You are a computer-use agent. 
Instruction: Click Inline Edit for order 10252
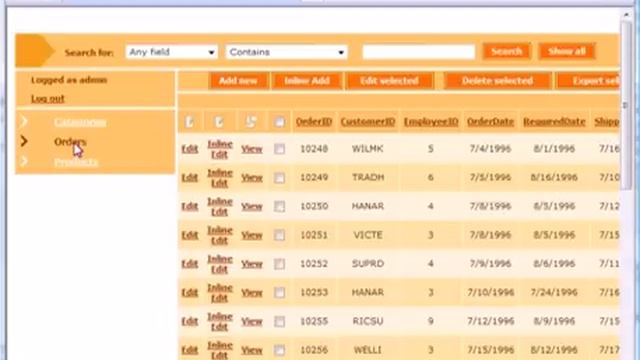(220, 264)
